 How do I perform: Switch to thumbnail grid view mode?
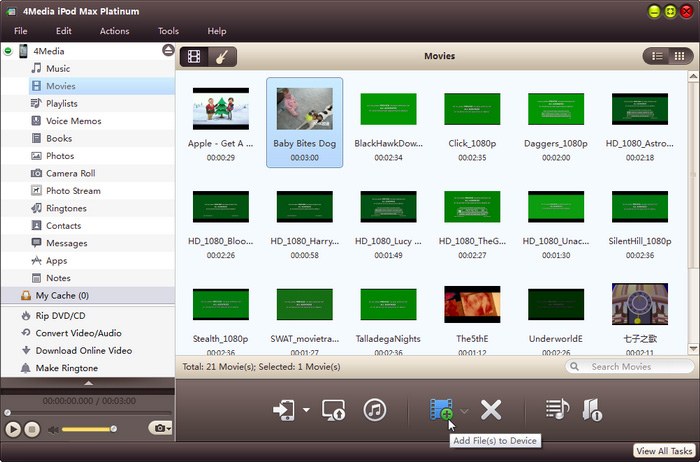[x=680, y=56]
